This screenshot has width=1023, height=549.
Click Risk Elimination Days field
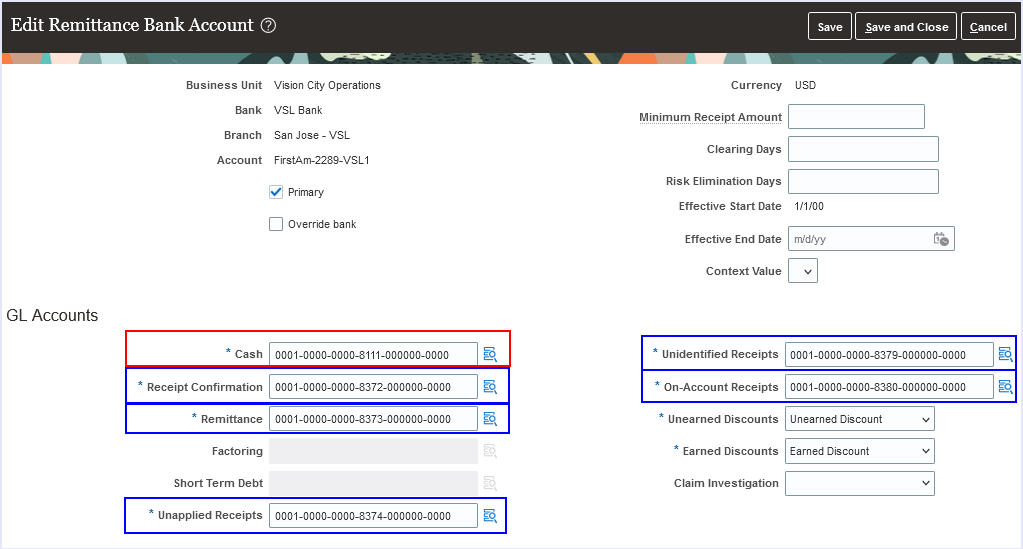tap(863, 181)
